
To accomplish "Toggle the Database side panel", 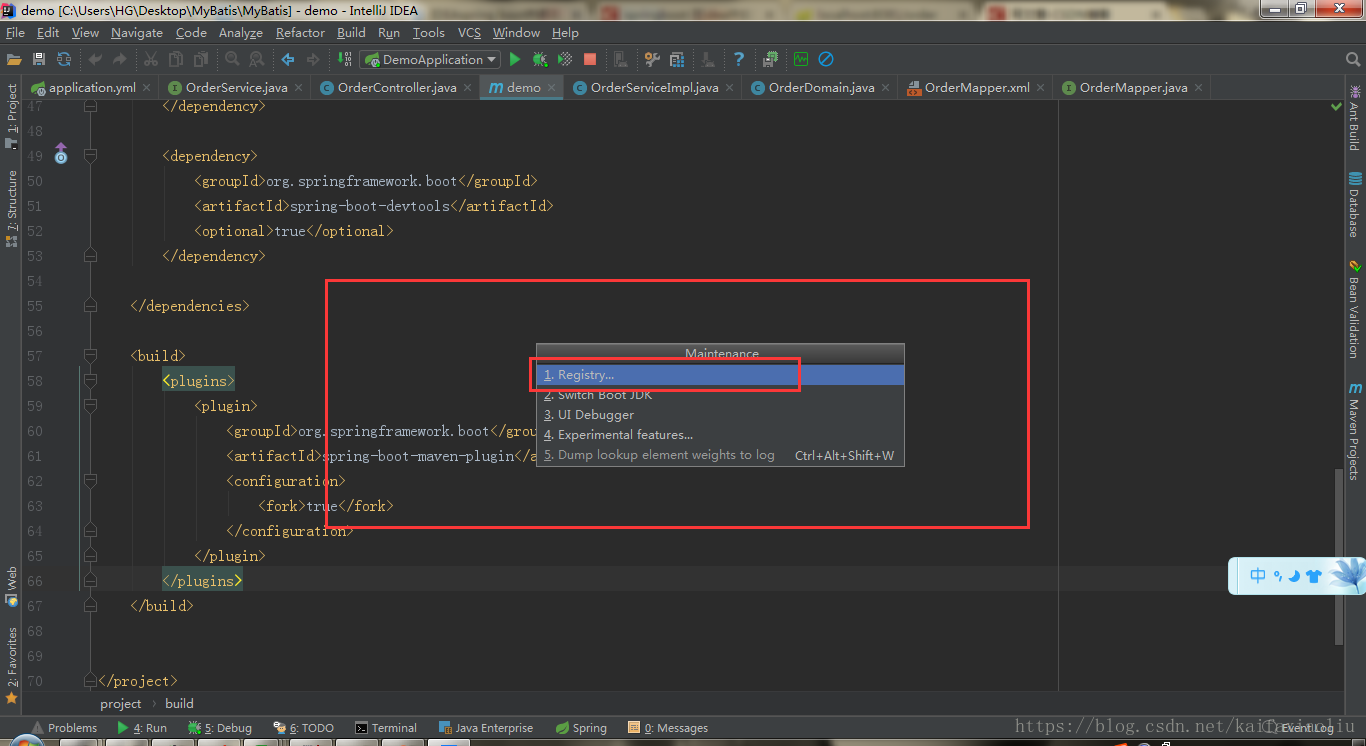I will click(x=1355, y=204).
